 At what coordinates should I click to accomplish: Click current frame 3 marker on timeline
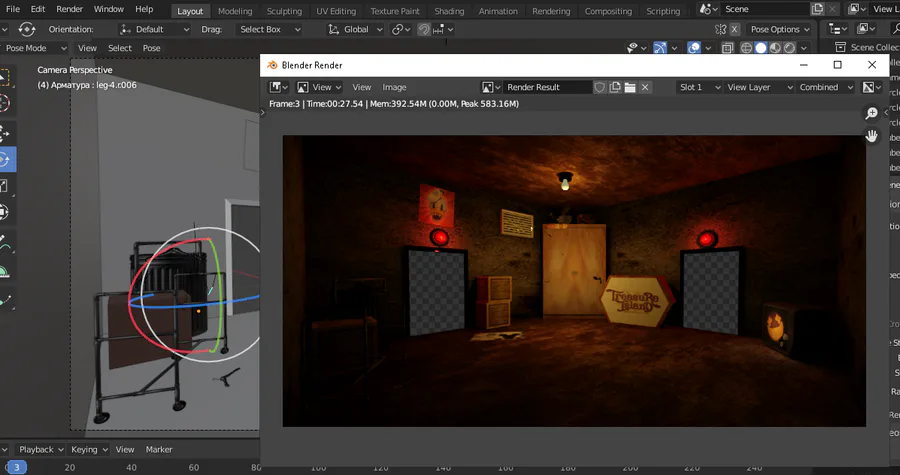17,468
